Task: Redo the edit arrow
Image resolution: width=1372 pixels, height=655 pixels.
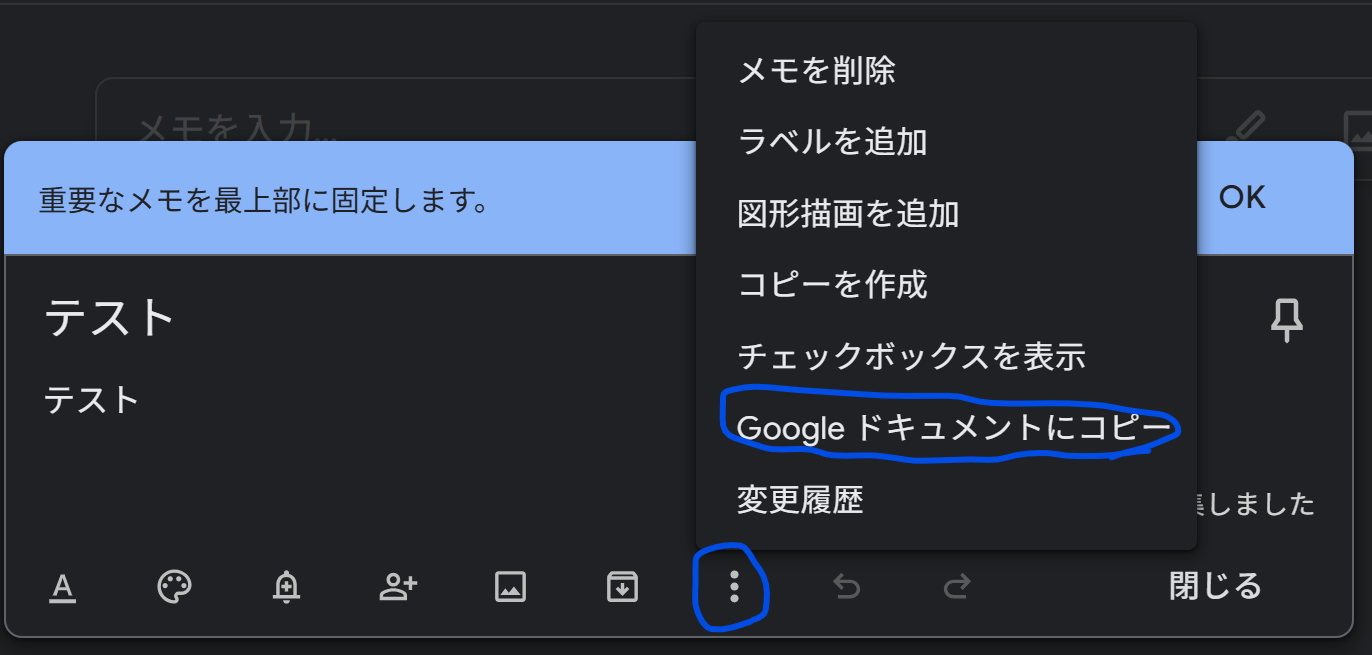Action: coord(957,587)
